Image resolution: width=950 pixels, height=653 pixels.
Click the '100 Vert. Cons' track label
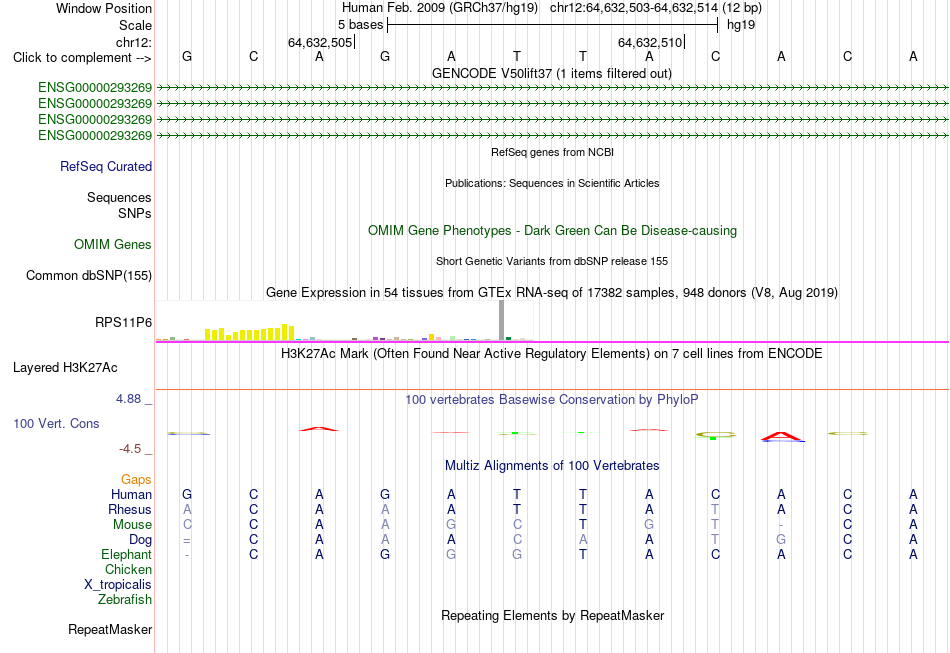click(56, 423)
